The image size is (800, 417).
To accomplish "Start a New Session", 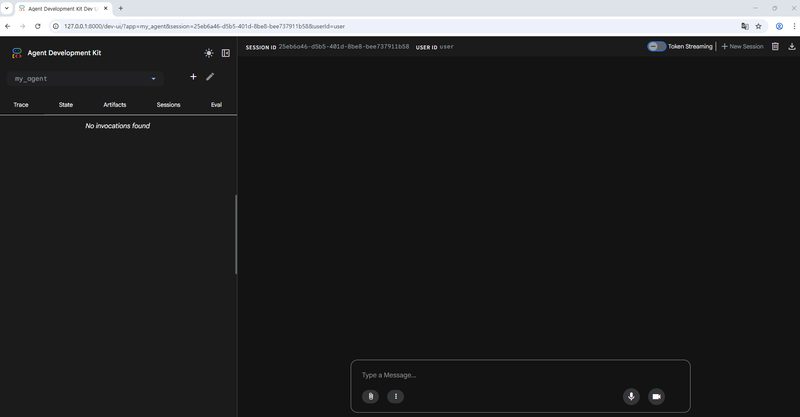I will click(742, 46).
